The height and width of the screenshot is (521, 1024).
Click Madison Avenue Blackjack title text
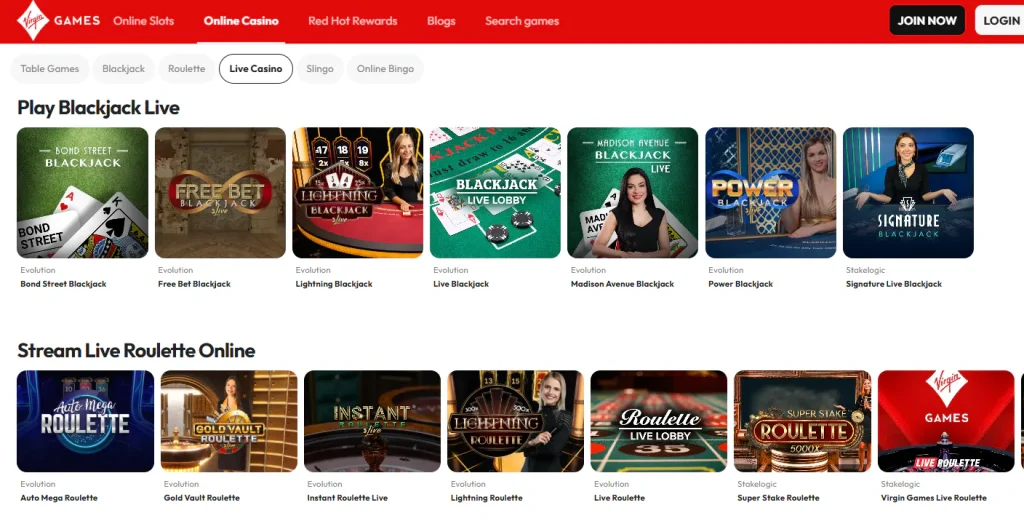tap(622, 284)
